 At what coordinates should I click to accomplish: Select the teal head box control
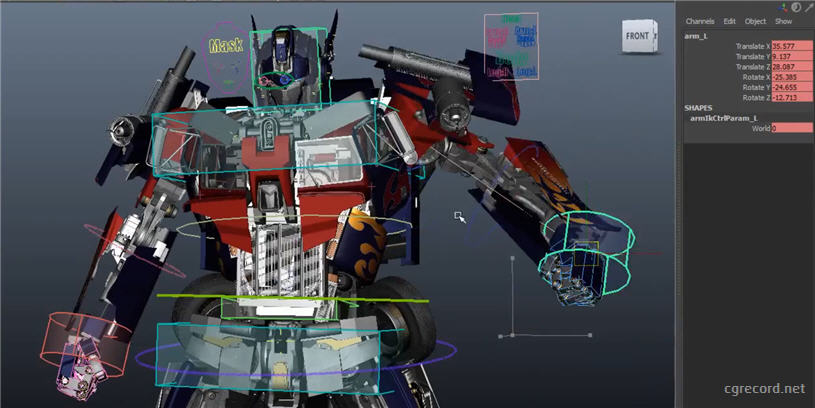tap(290, 67)
